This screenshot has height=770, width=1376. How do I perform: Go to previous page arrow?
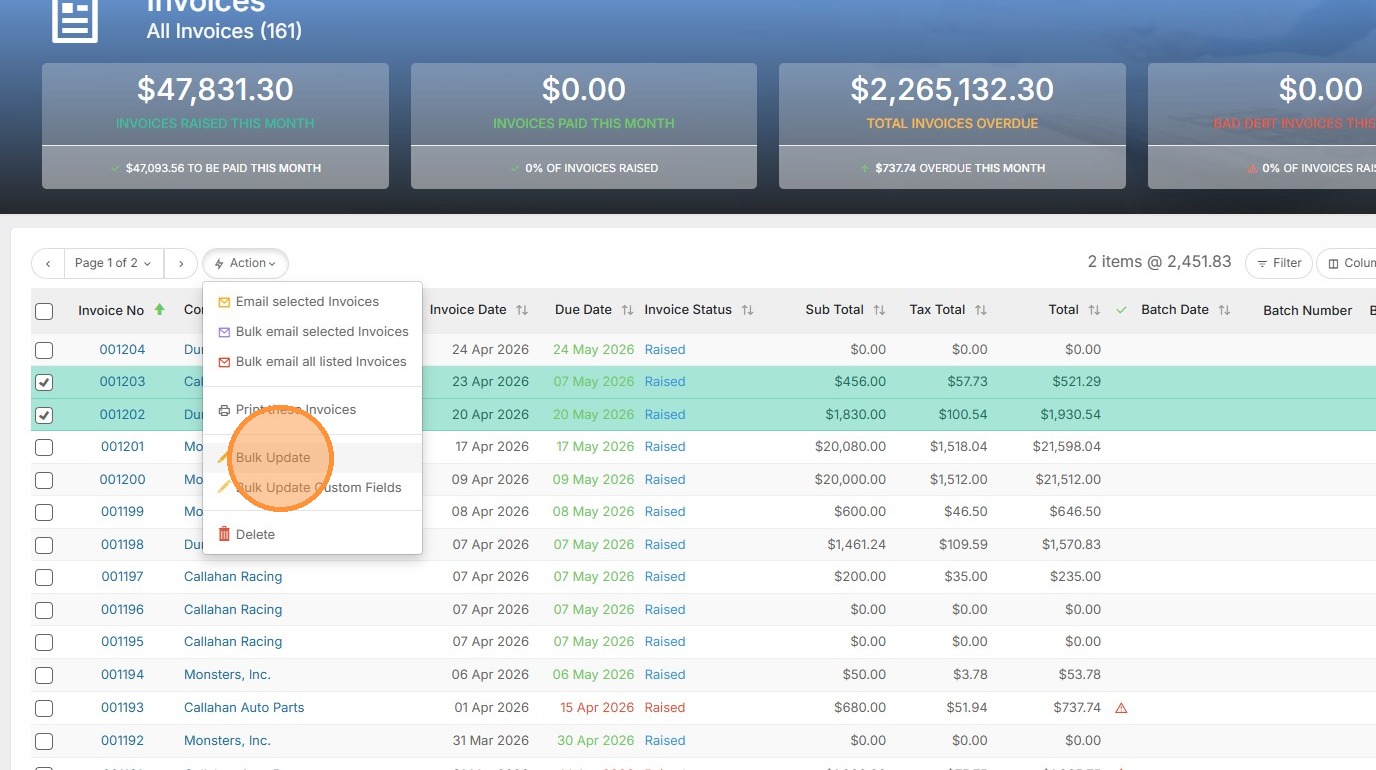pyautogui.click(x=48, y=263)
